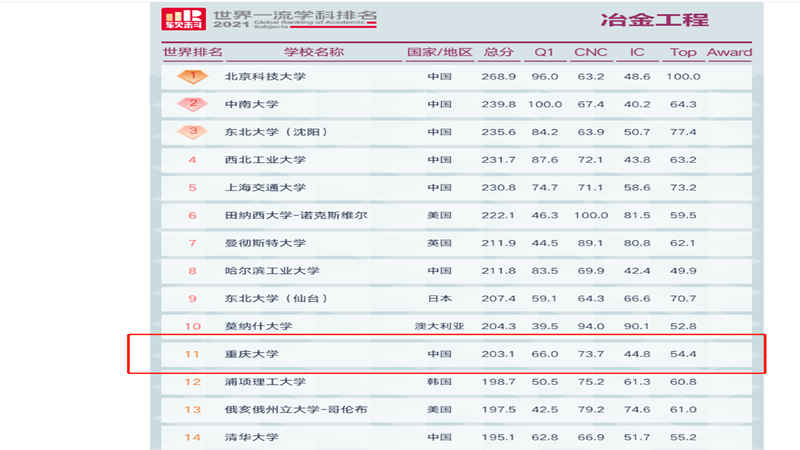Click the orange rank 3 medal badge
Screen dimensions: 800x450
click(192, 132)
